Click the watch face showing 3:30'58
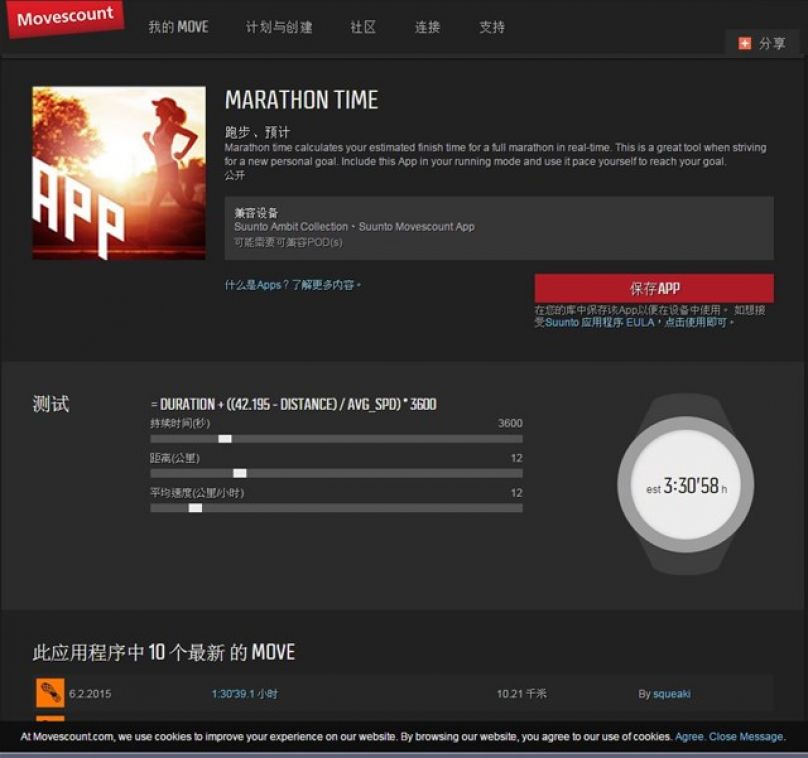The image size is (808, 758). coord(685,487)
